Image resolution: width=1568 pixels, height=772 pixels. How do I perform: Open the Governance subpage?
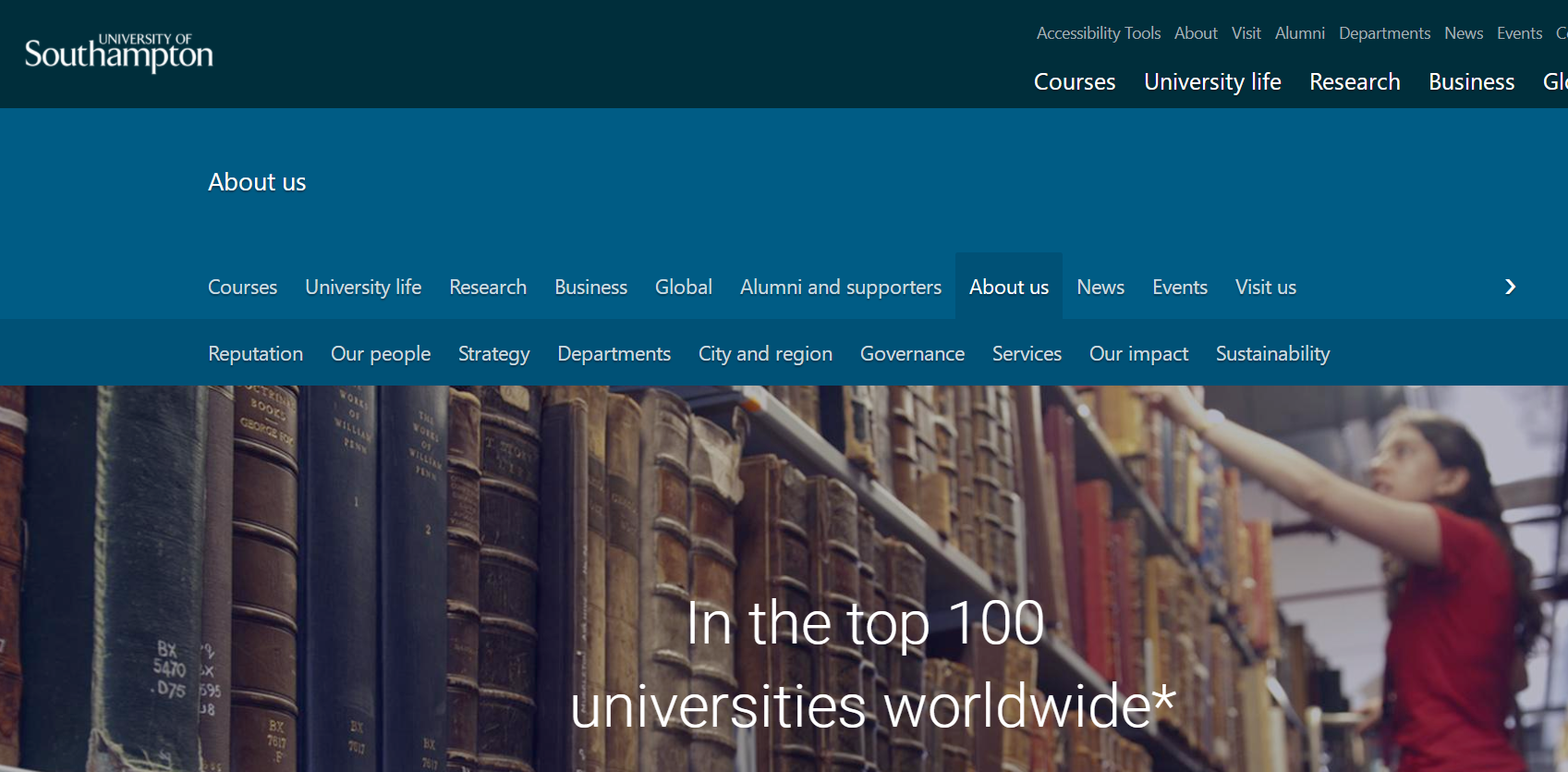click(x=911, y=354)
